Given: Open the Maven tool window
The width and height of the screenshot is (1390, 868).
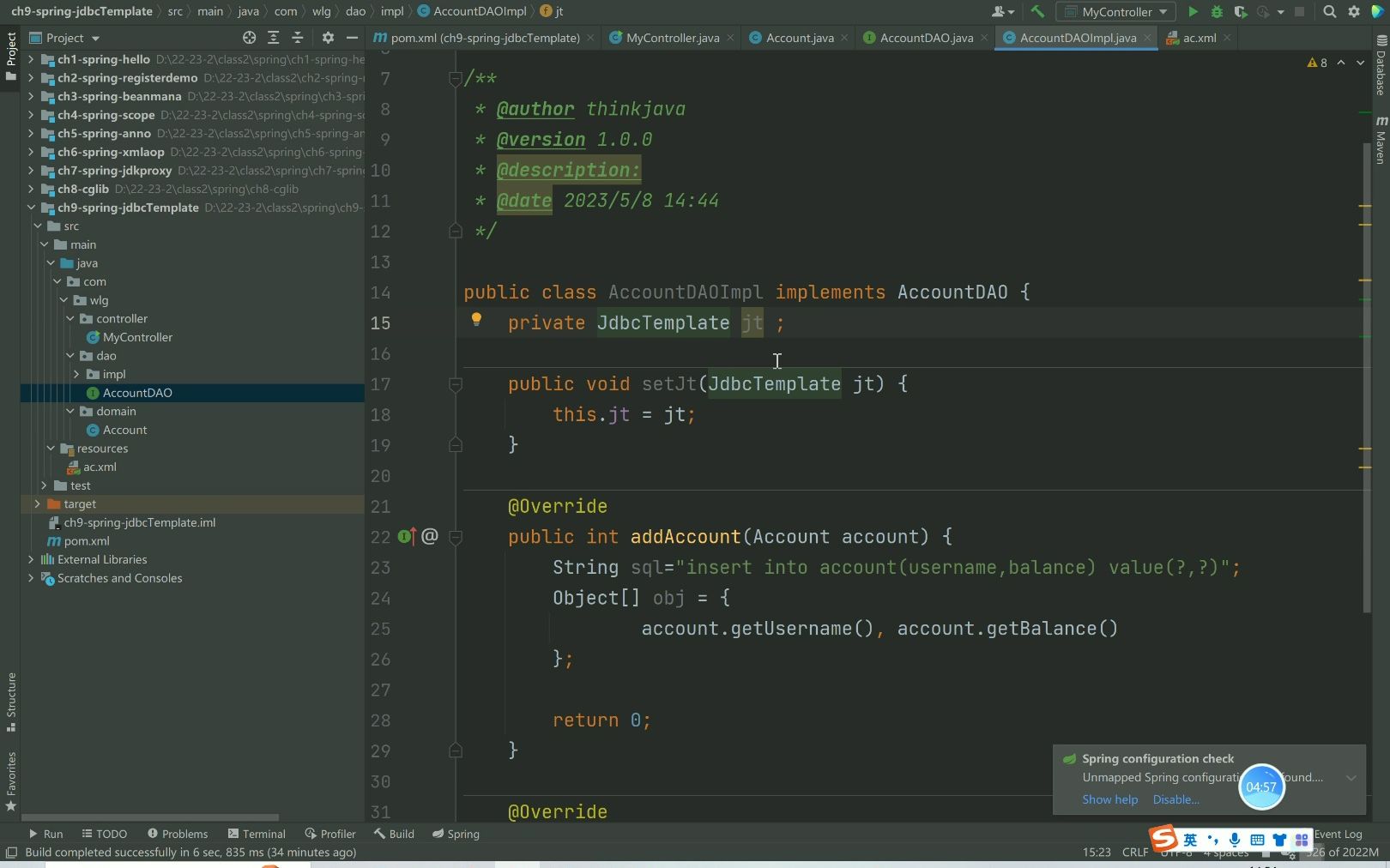Looking at the screenshot, I should pyautogui.click(x=1381, y=140).
